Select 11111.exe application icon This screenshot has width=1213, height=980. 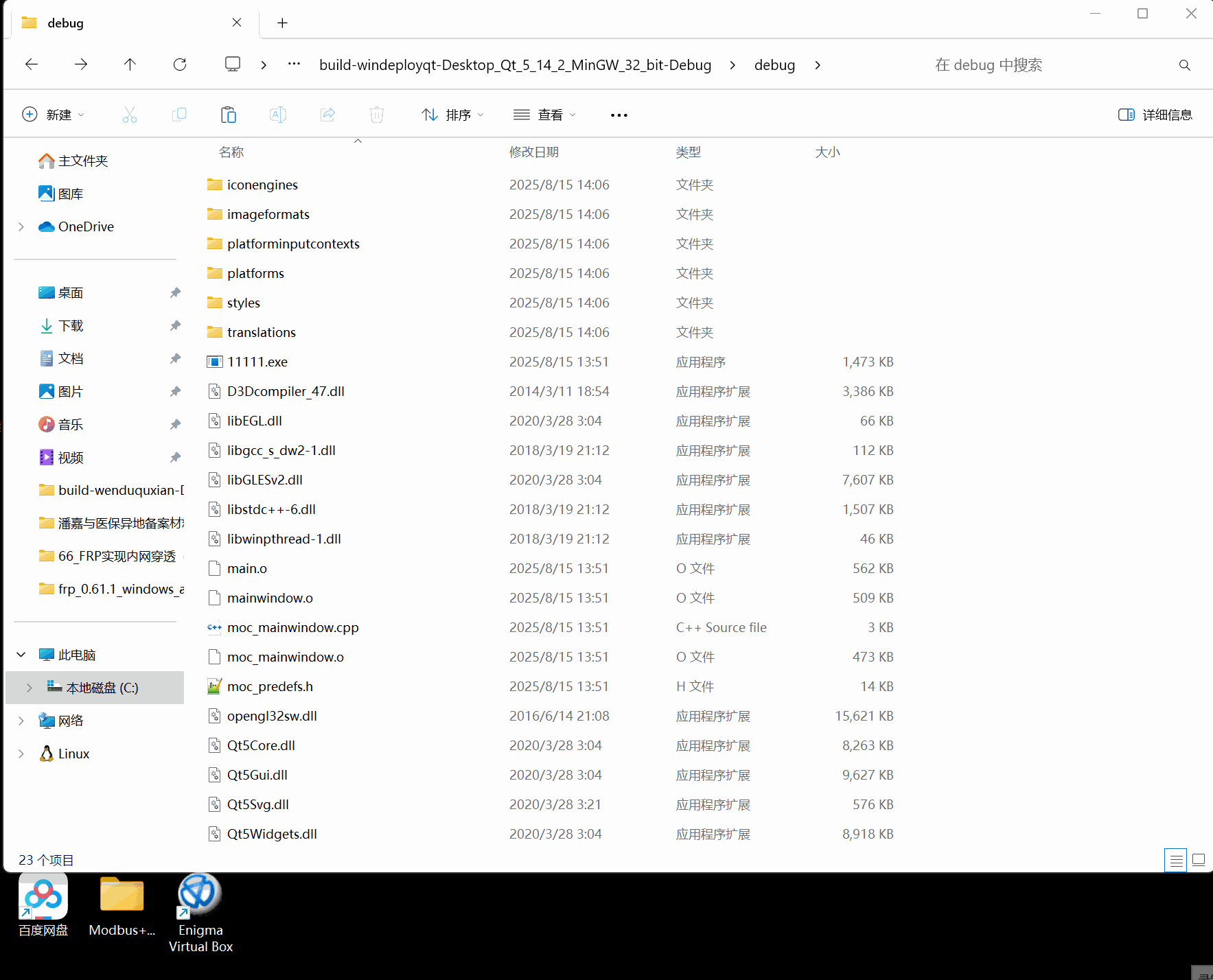pos(215,362)
